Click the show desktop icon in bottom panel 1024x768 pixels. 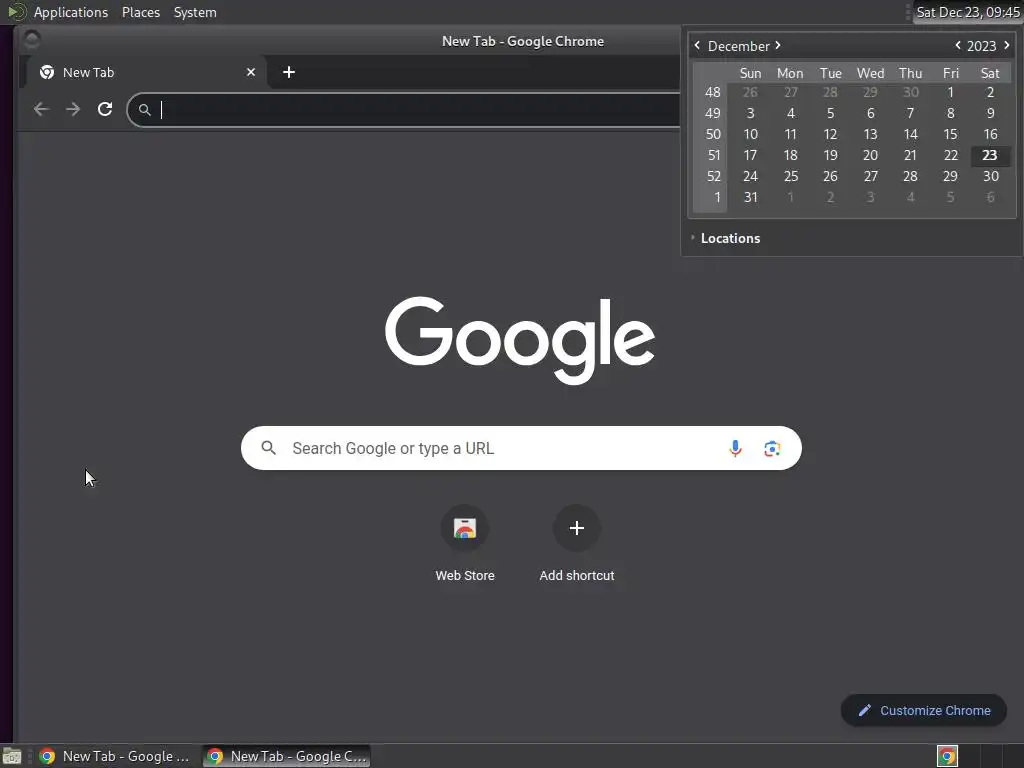(12, 756)
